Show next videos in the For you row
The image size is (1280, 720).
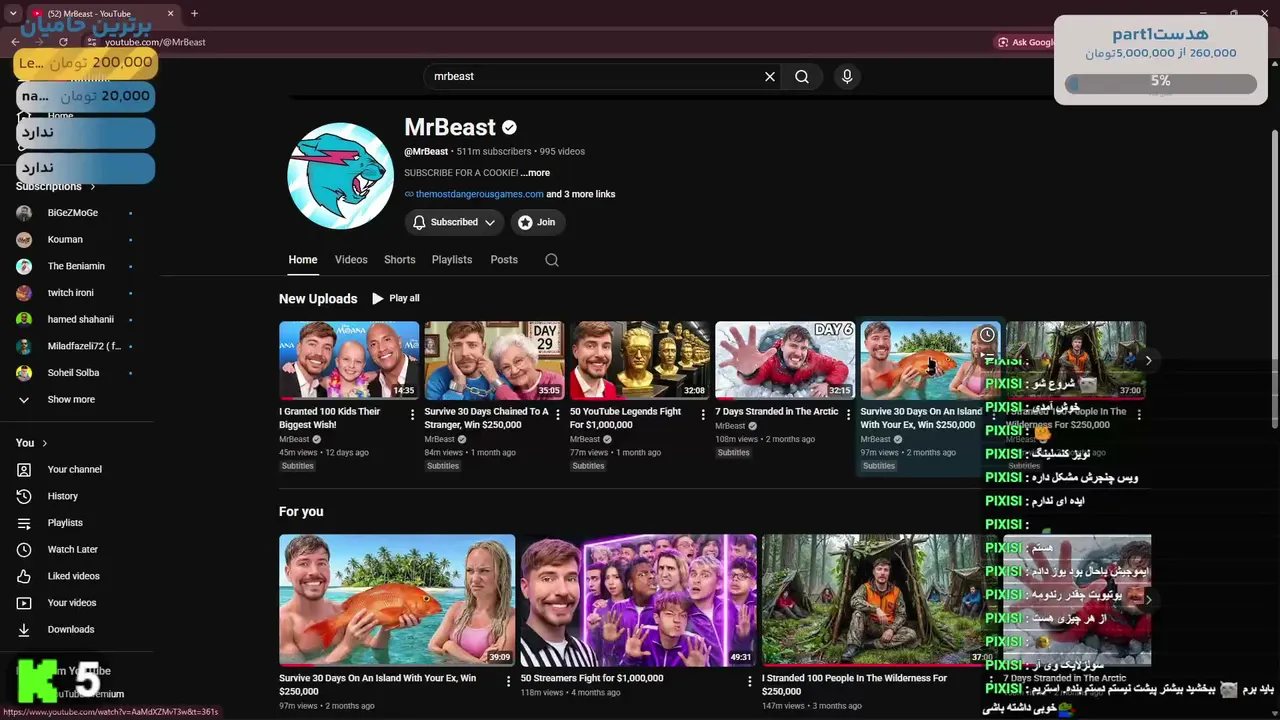1148,600
